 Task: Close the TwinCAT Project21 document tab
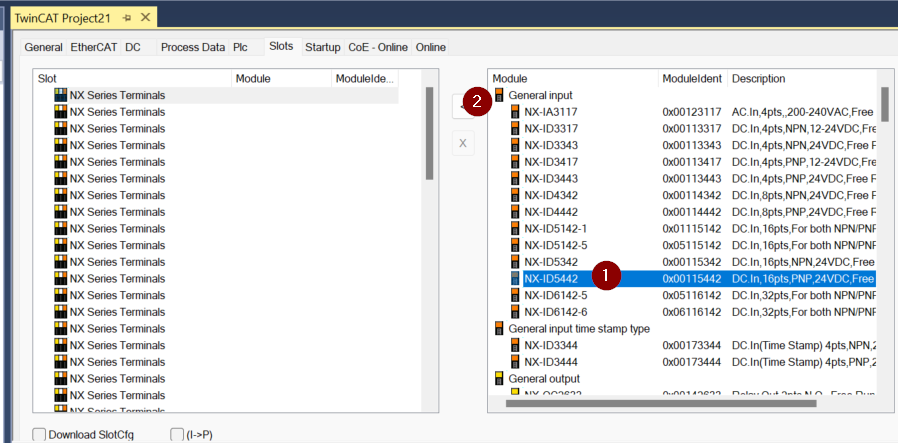145,18
